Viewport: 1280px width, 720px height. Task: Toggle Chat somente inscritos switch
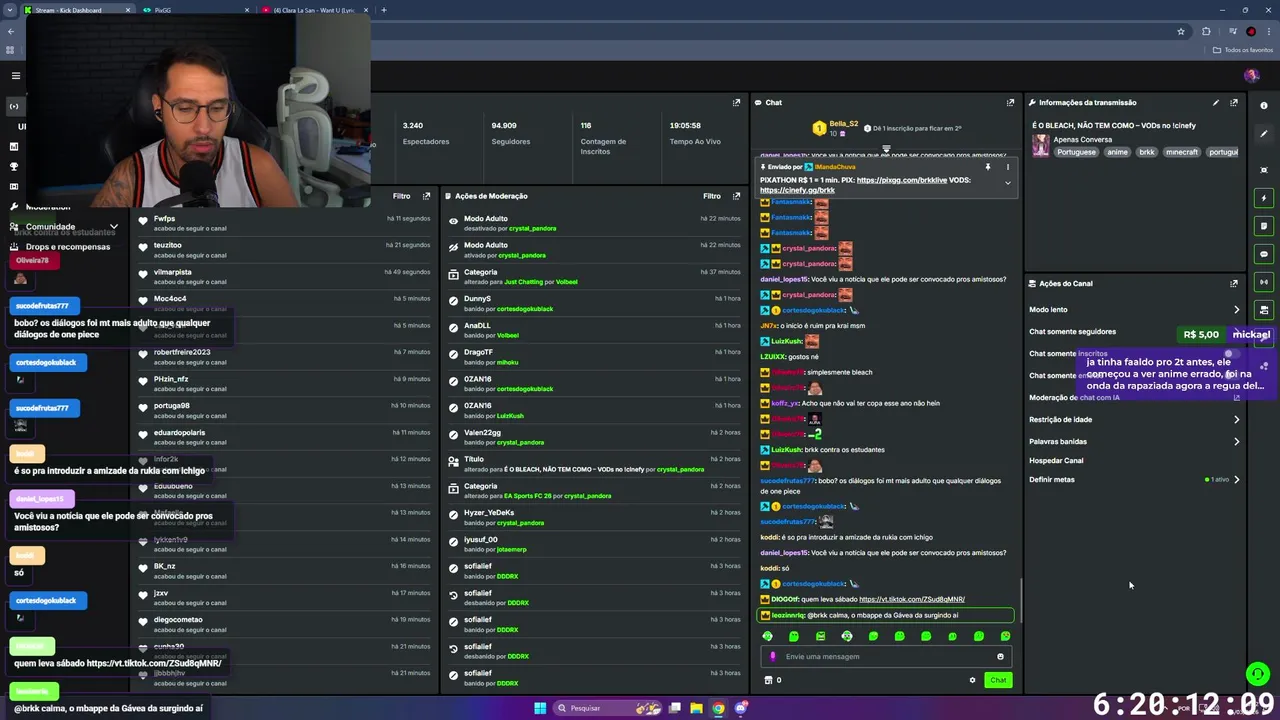coord(1231,353)
